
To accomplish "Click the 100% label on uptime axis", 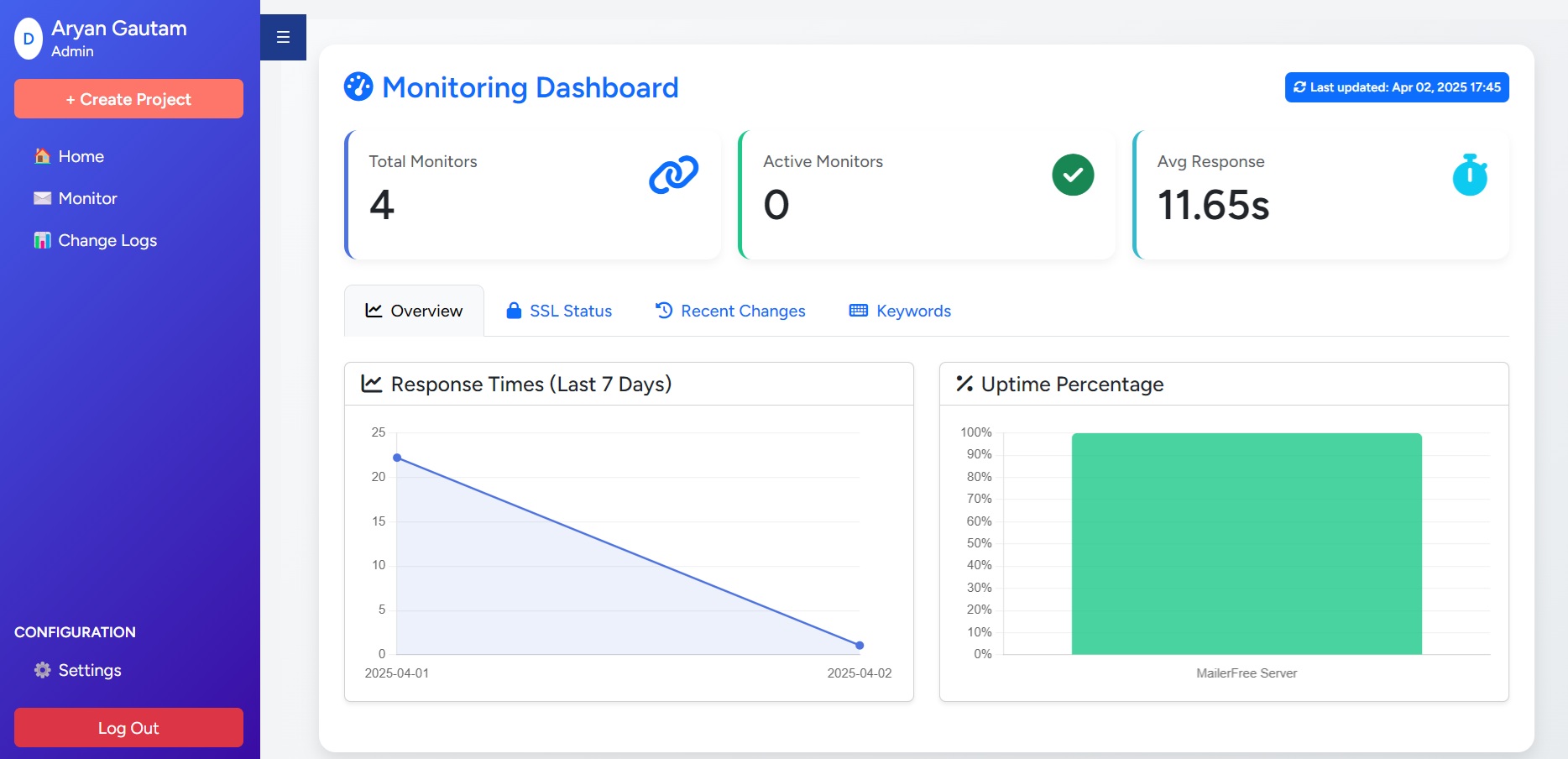I will click(976, 432).
